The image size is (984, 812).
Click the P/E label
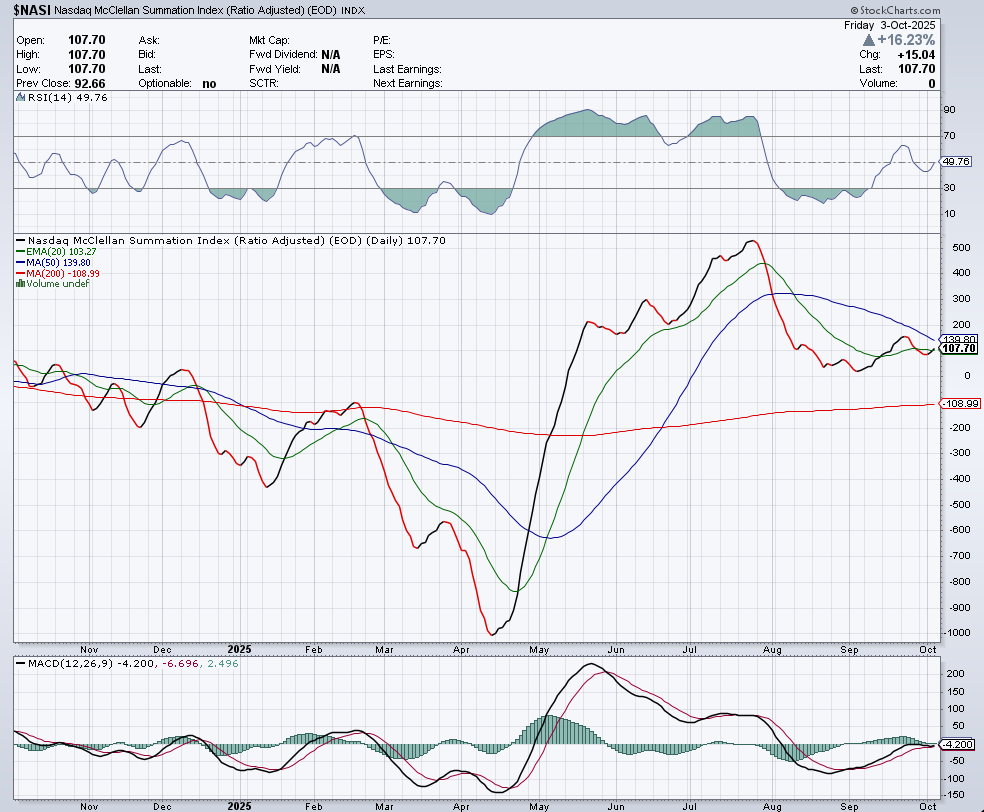pyautogui.click(x=382, y=40)
